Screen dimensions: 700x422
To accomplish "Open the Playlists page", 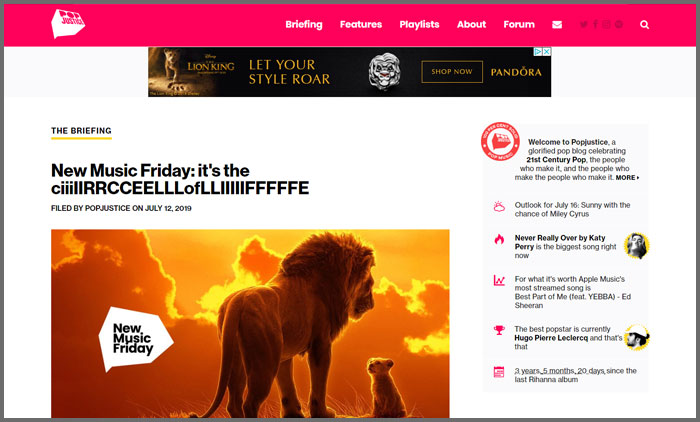I will [x=419, y=25].
